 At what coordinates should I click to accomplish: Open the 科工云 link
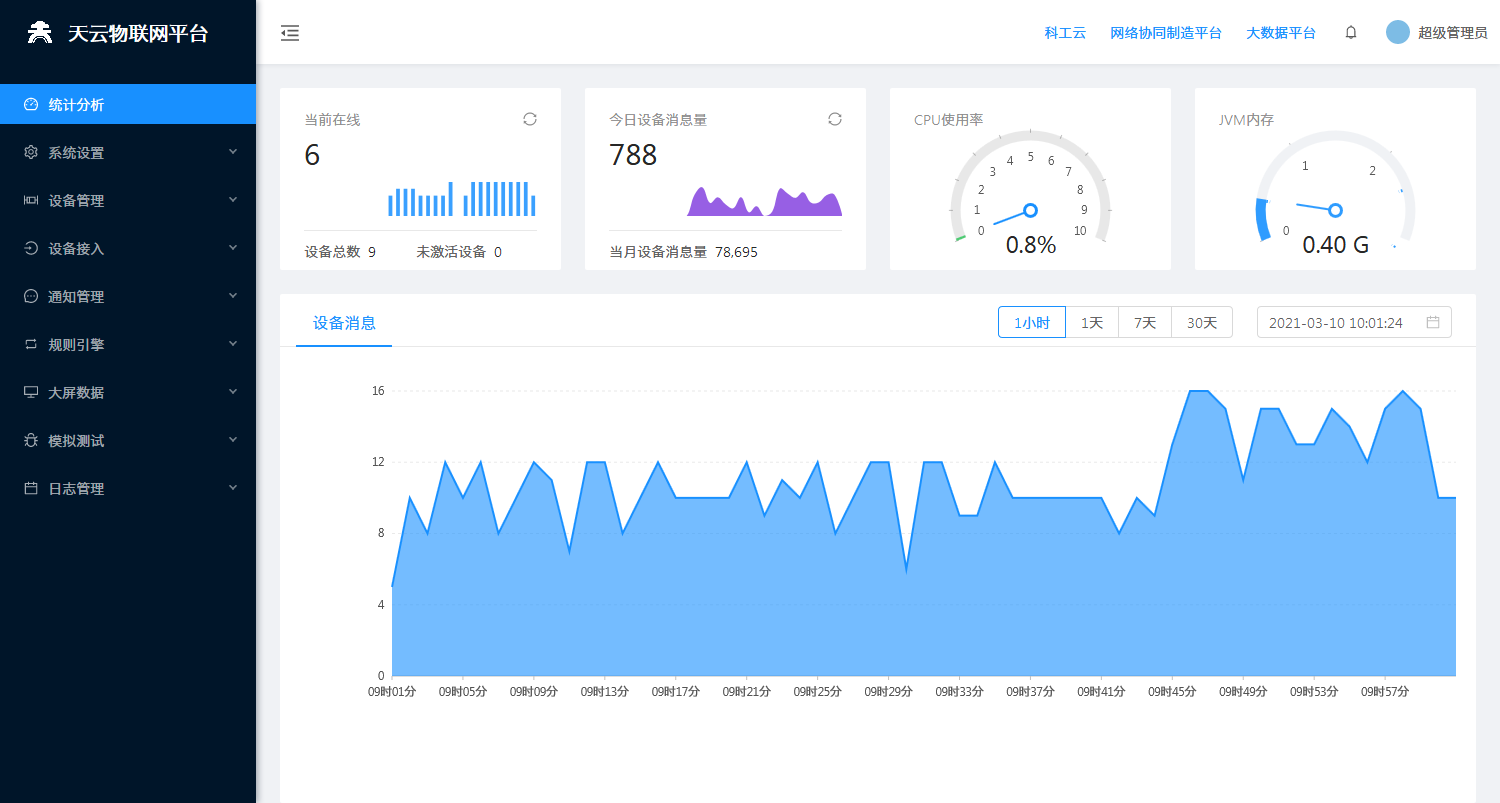click(1065, 33)
